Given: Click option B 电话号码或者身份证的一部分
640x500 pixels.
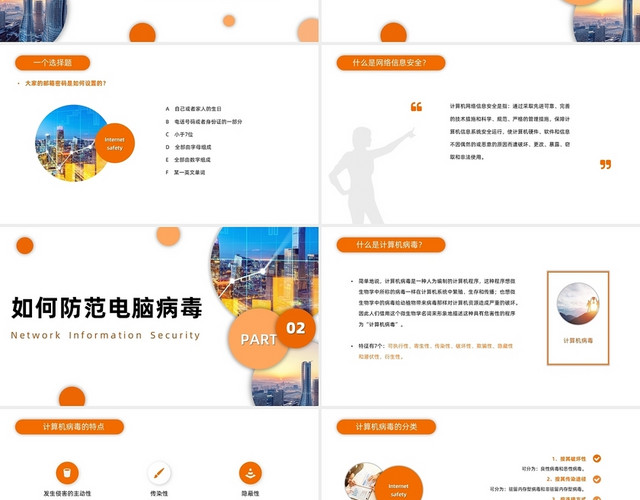Looking at the screenshot, I should [x=204, y=122].
